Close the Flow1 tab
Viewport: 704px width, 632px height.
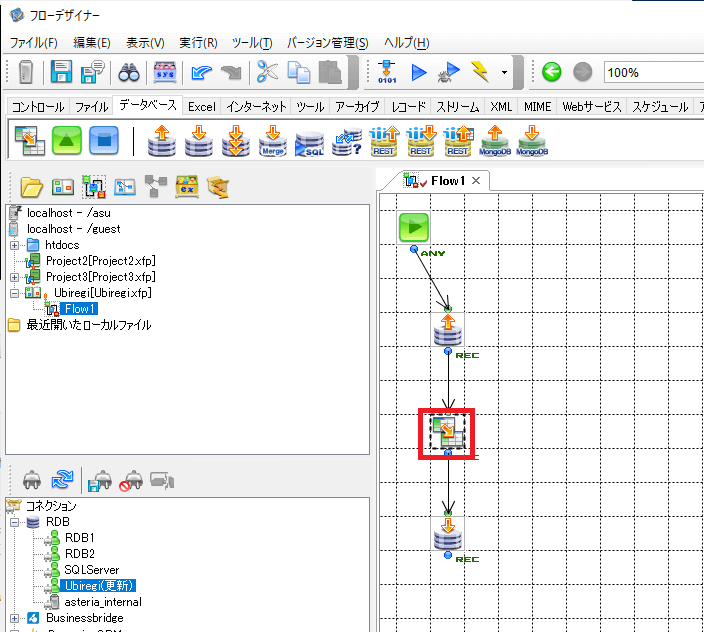coord(476,180)
